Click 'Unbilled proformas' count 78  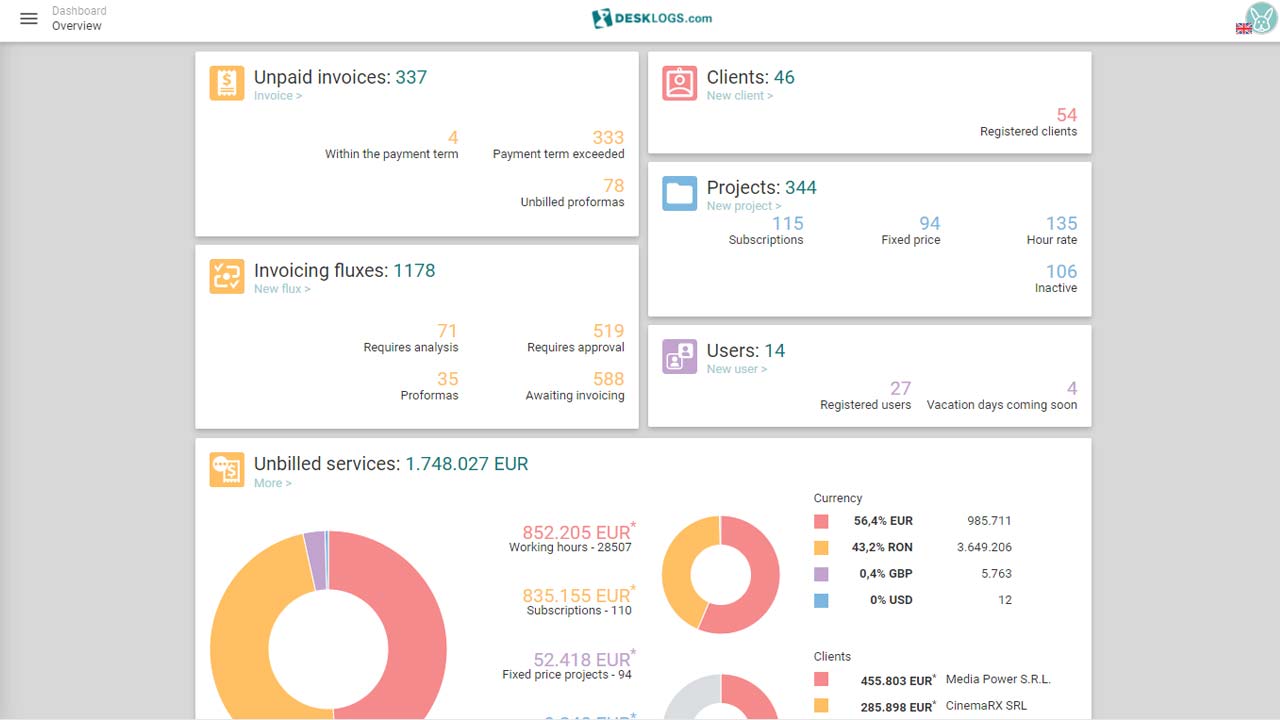tap(614, 185)
